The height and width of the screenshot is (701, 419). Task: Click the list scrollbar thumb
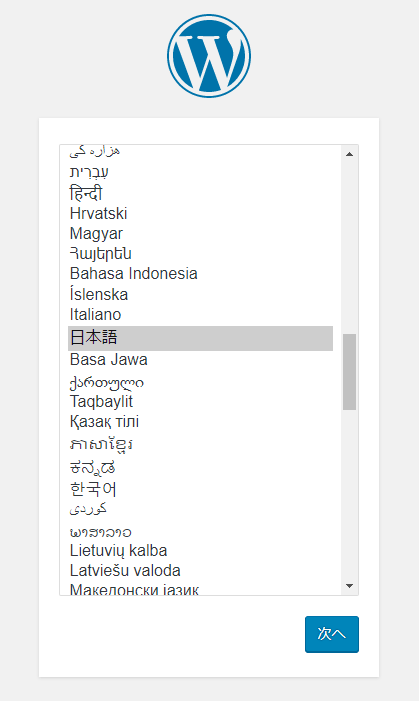click(x=350, y=372)
